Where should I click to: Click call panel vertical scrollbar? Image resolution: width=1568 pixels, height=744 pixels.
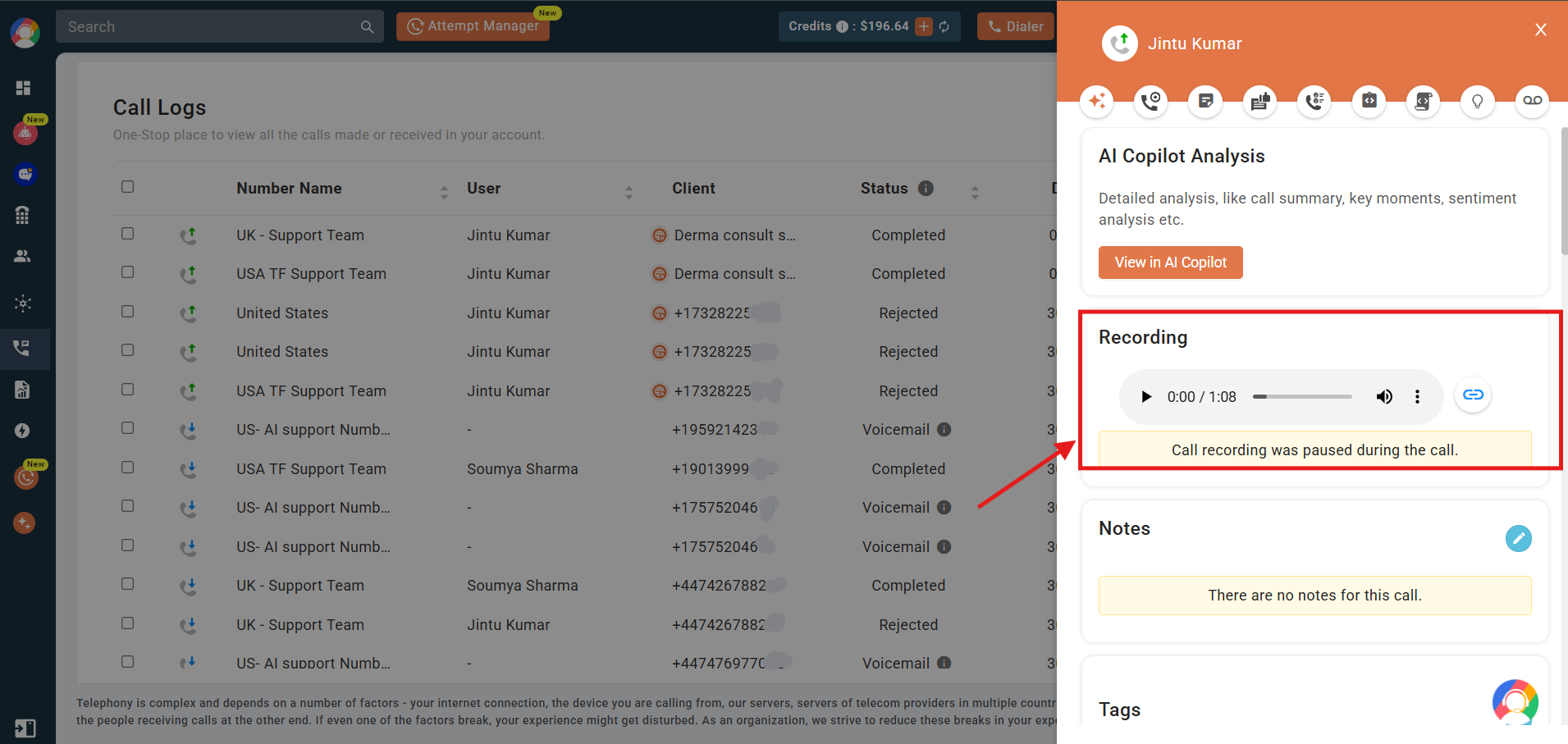pyautogui.click(x=1564, y=191)
